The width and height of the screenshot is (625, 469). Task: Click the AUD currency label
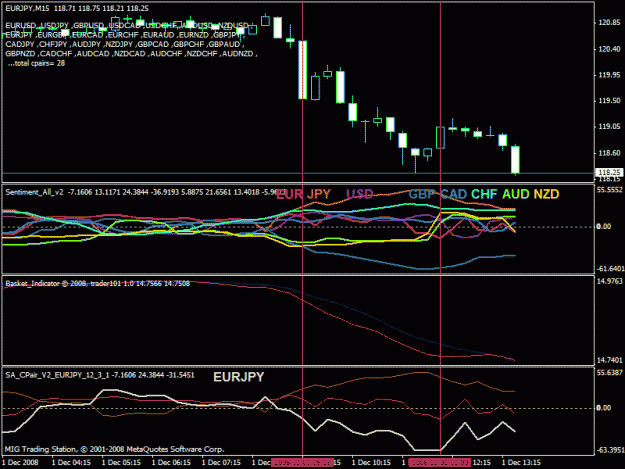(x=516, y=194)
